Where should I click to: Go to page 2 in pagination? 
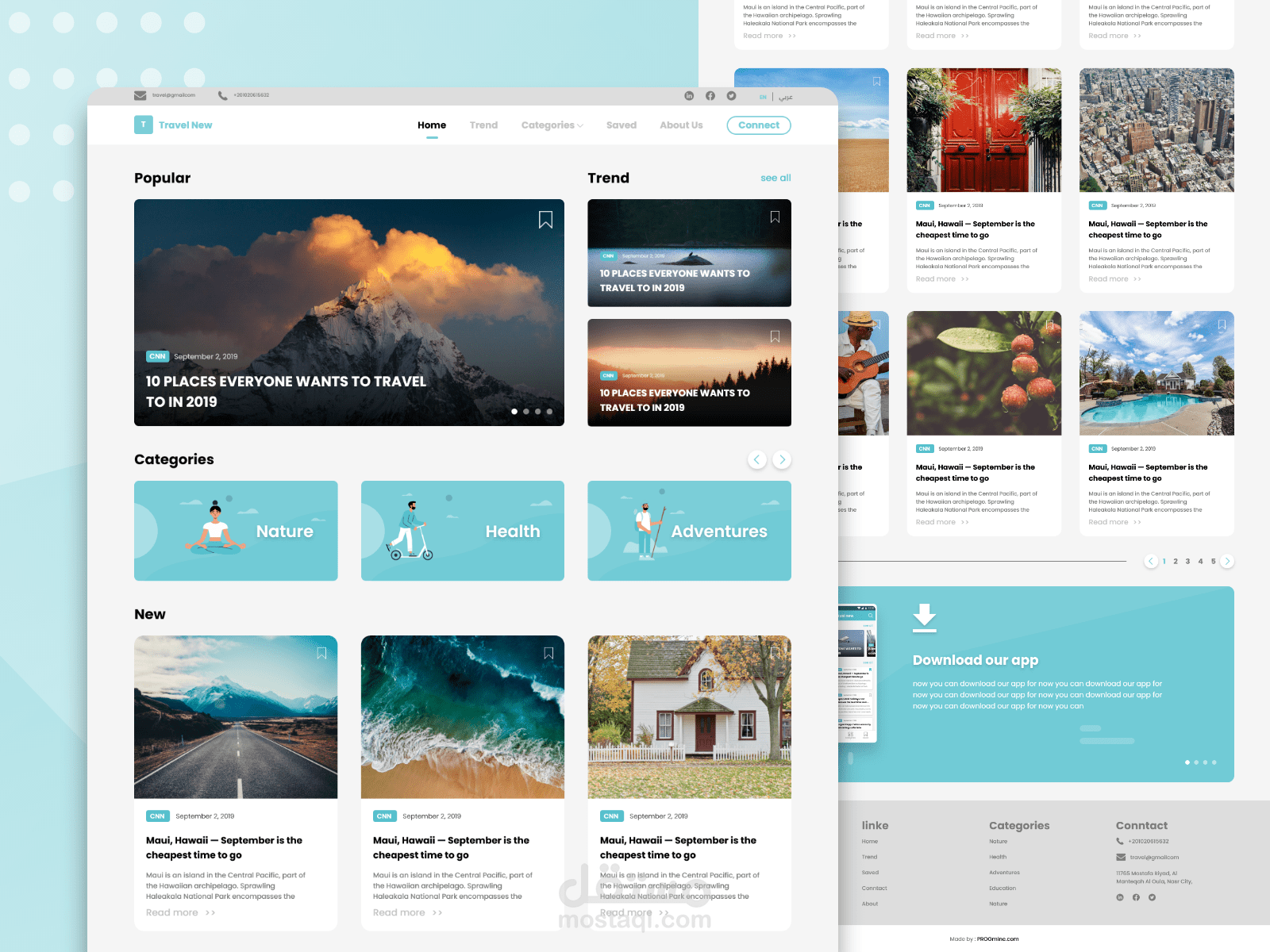coord(1176,562)
